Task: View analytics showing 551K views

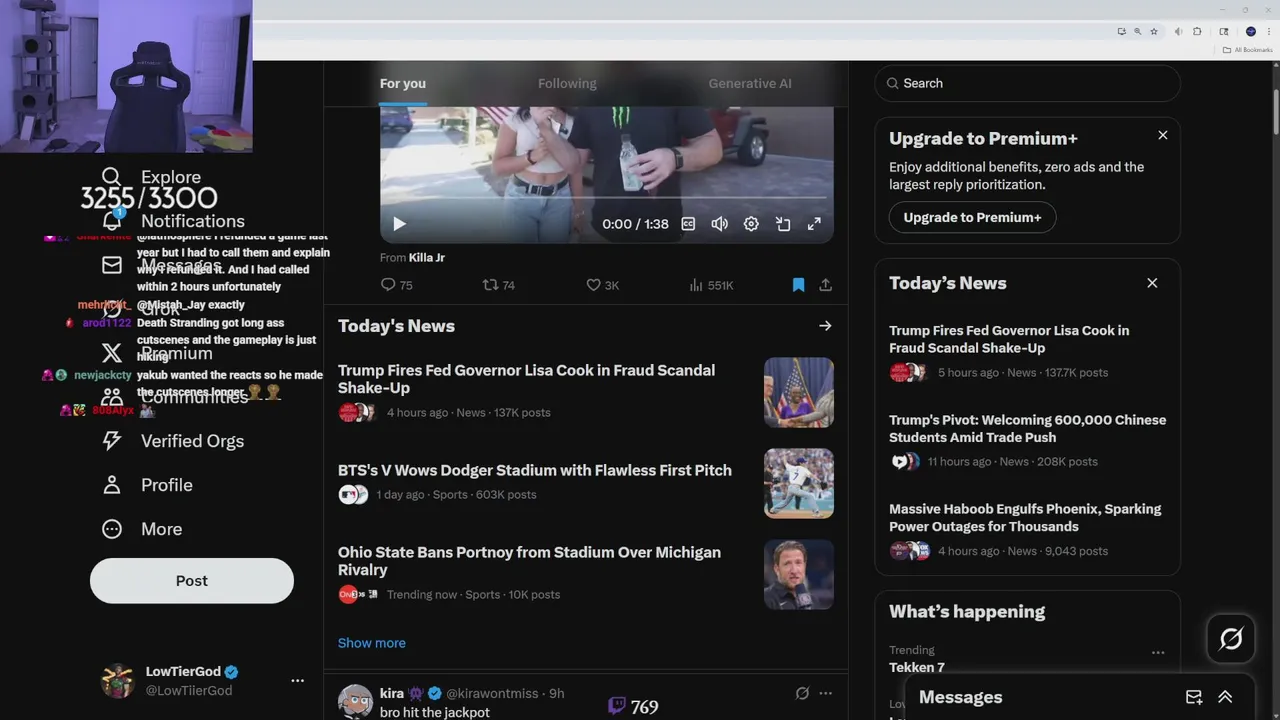Action: point(711,285)
